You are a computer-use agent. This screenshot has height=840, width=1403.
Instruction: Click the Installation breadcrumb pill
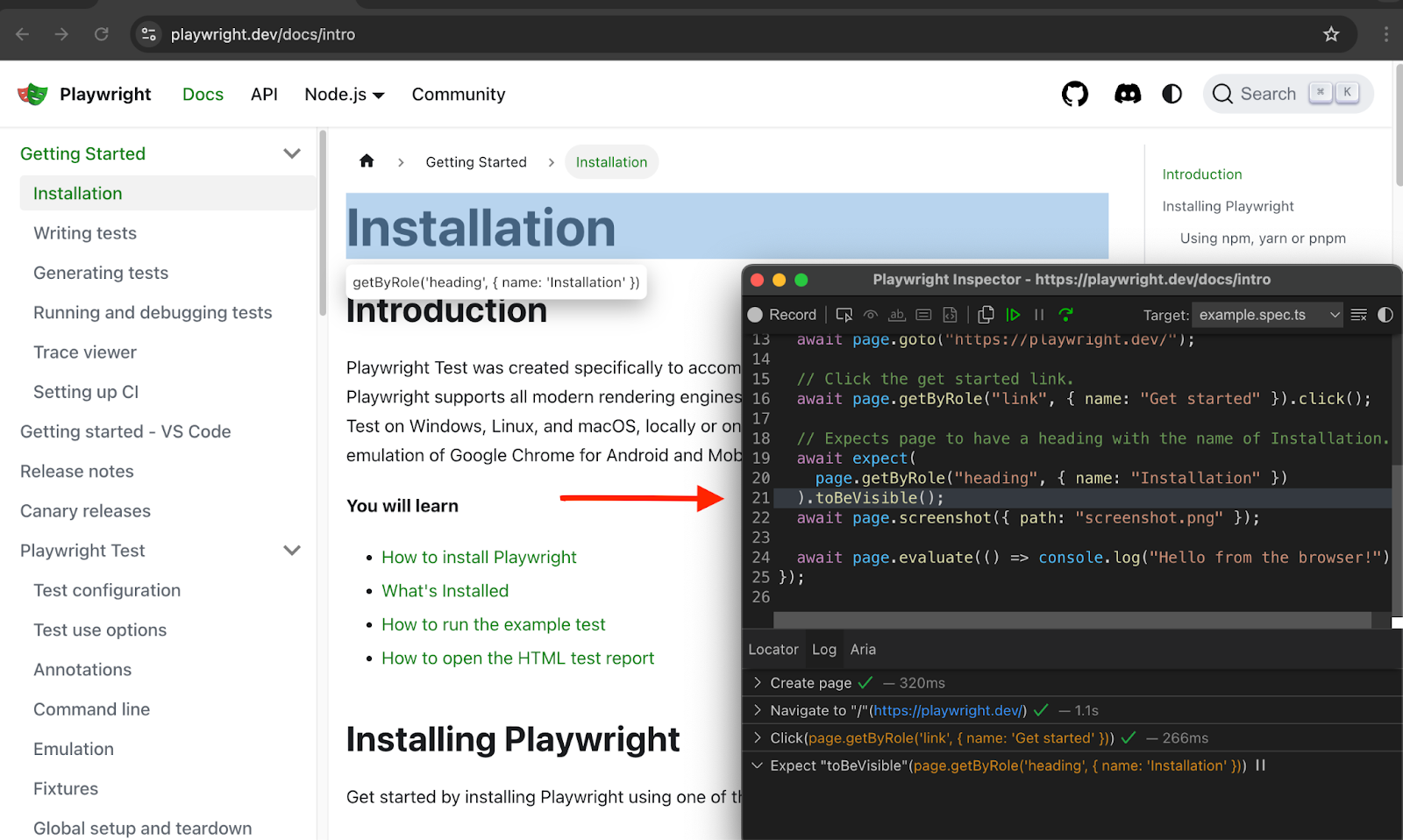pos(611,162)
